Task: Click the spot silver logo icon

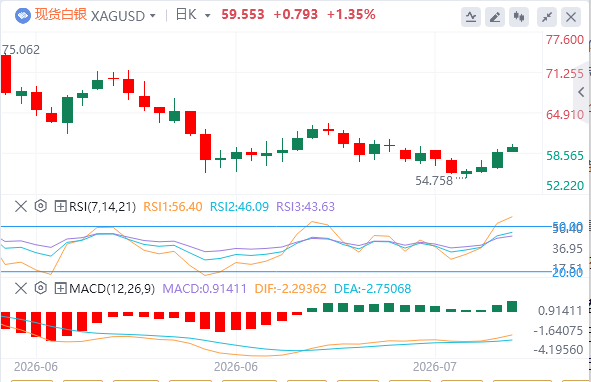Action: pyautogui.click(x=23, y=15)
